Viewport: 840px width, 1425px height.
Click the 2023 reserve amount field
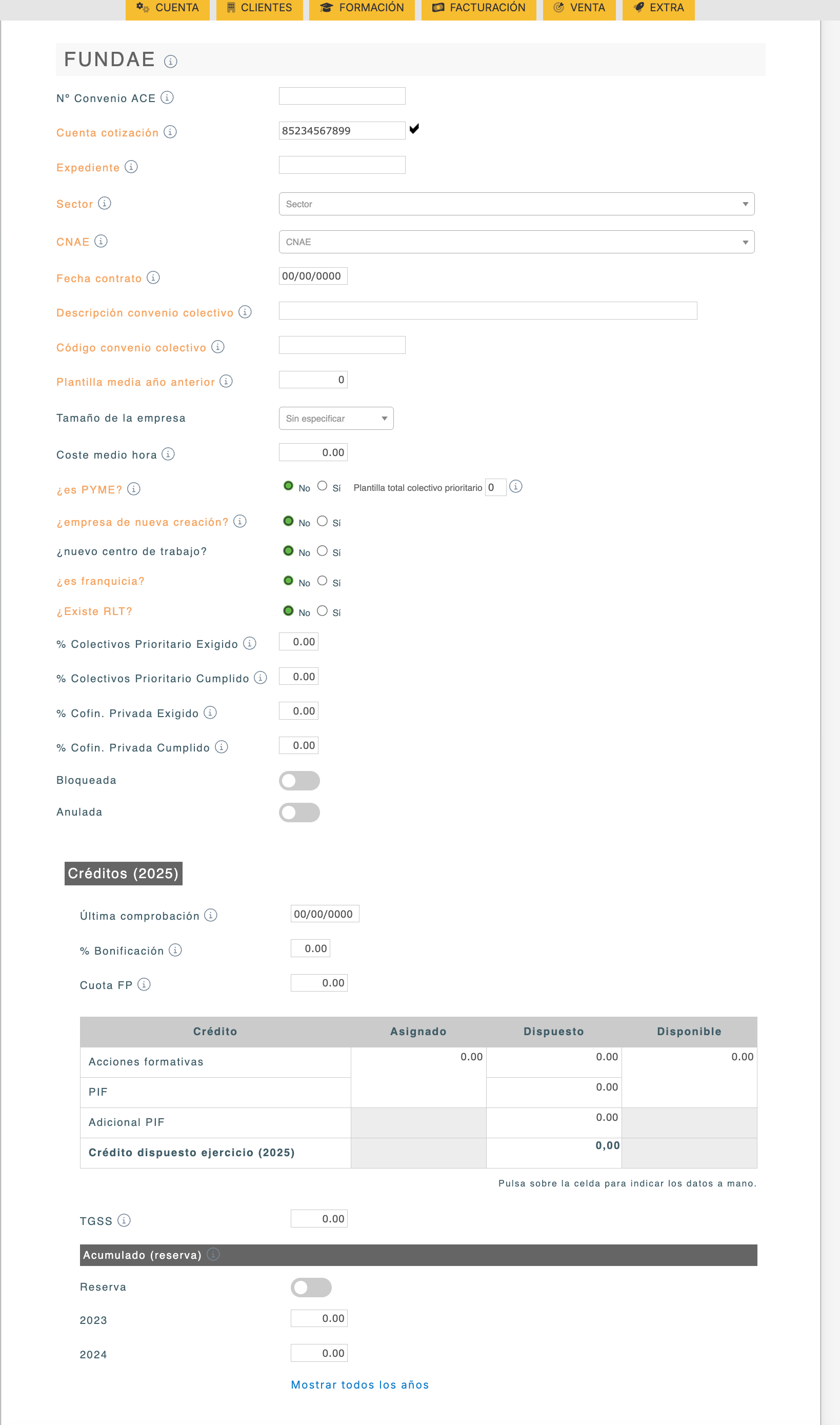click(x=319, y=1319)
